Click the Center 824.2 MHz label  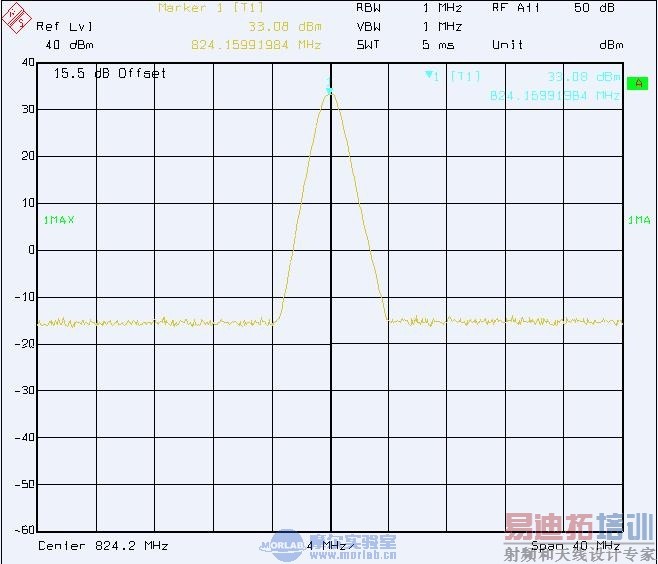coord(103,546)
